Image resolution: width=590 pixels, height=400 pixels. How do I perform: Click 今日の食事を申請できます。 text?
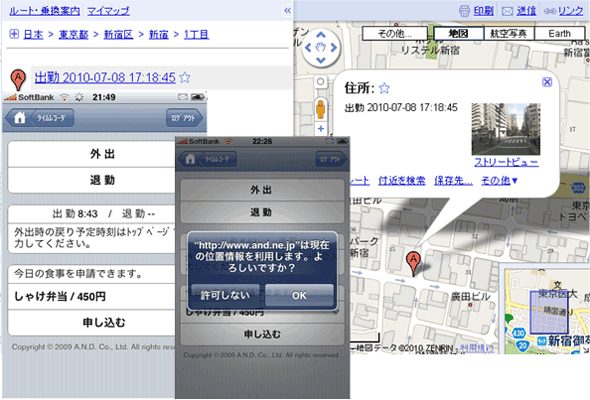[x=78, y=274]
